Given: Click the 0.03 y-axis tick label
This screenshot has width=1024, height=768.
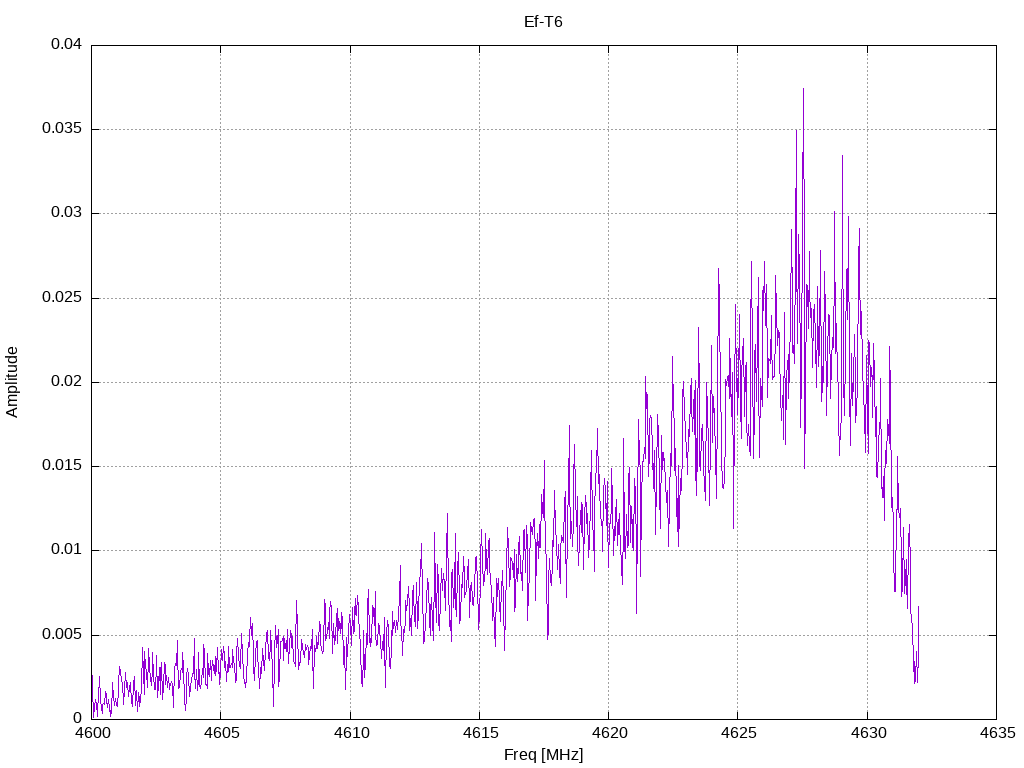Looking at the screenshot, I should coord(67,213).
